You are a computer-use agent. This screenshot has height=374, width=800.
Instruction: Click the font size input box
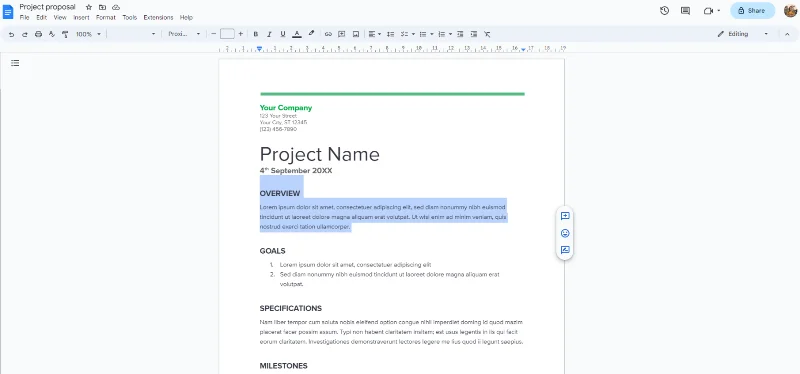pyautogui.click(x=227, y=34)
